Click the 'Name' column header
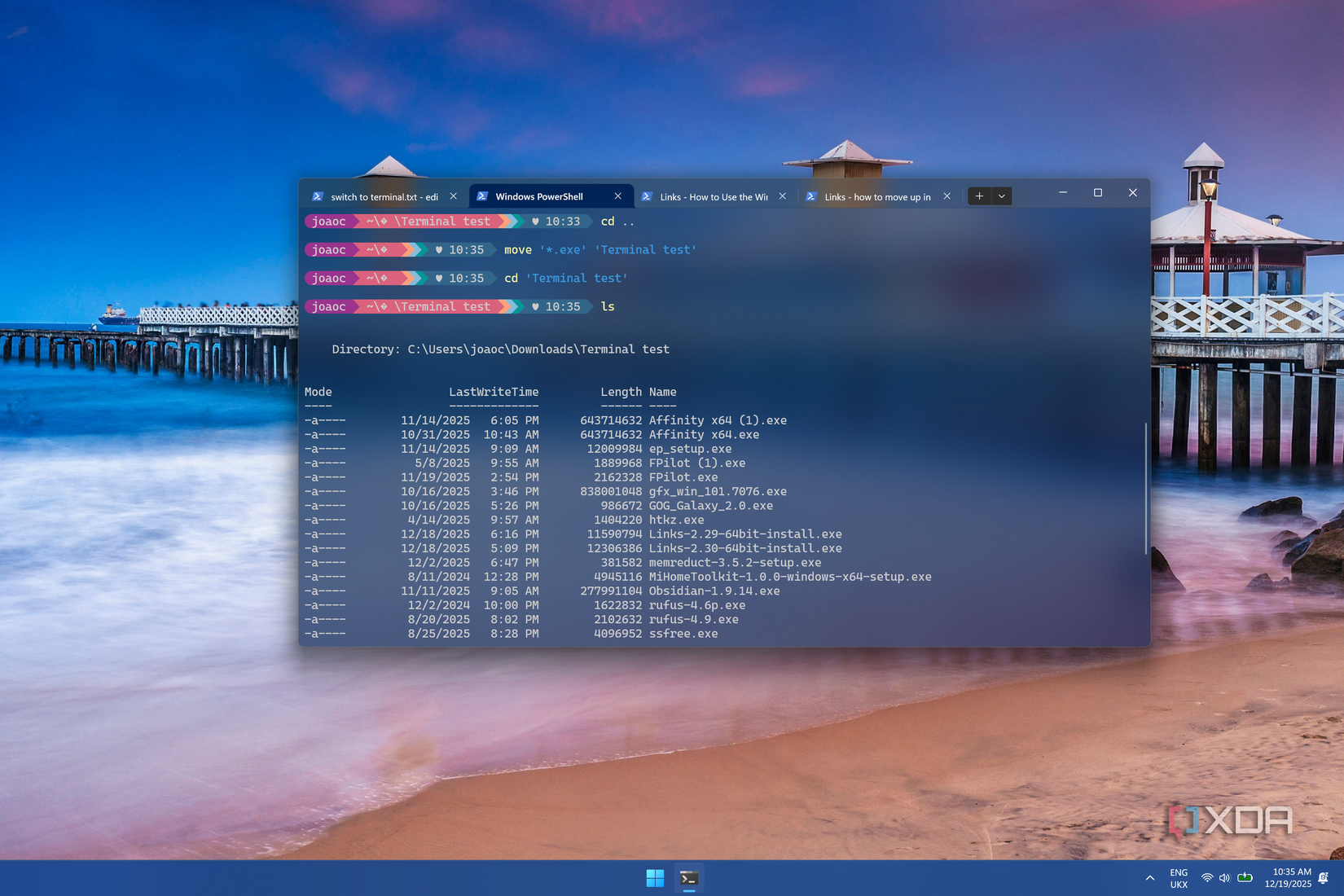This screenshot has height=896, width=1344. tap(663, 392)
